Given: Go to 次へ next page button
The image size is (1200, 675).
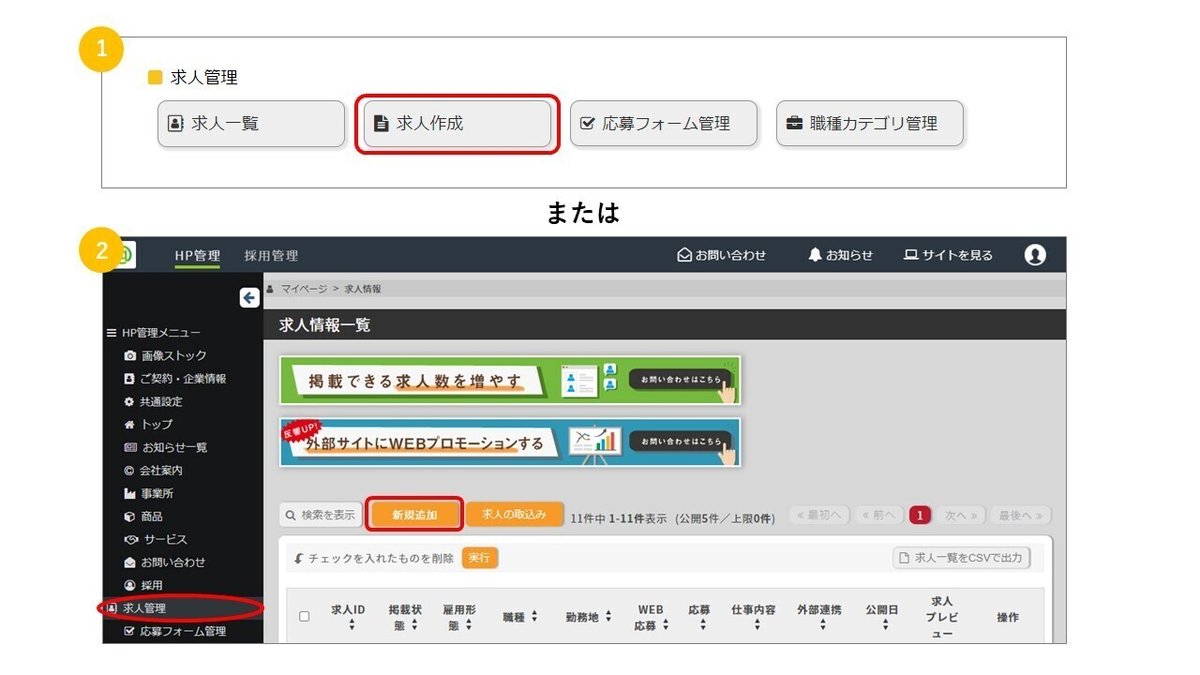Looking at the screenshot, I should (960, 515).
